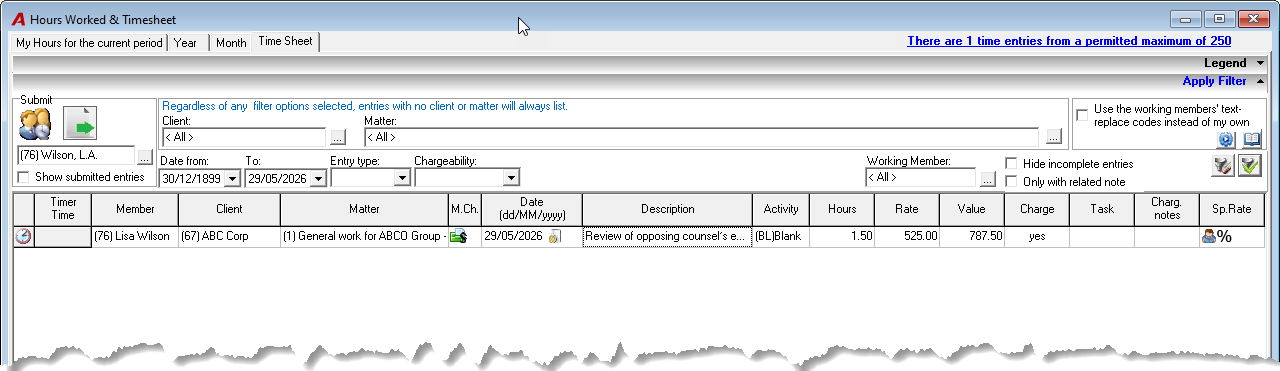Open the To date dropdown calendar
The height and width of the screenshot is (371, 1280).
point(317,178)
